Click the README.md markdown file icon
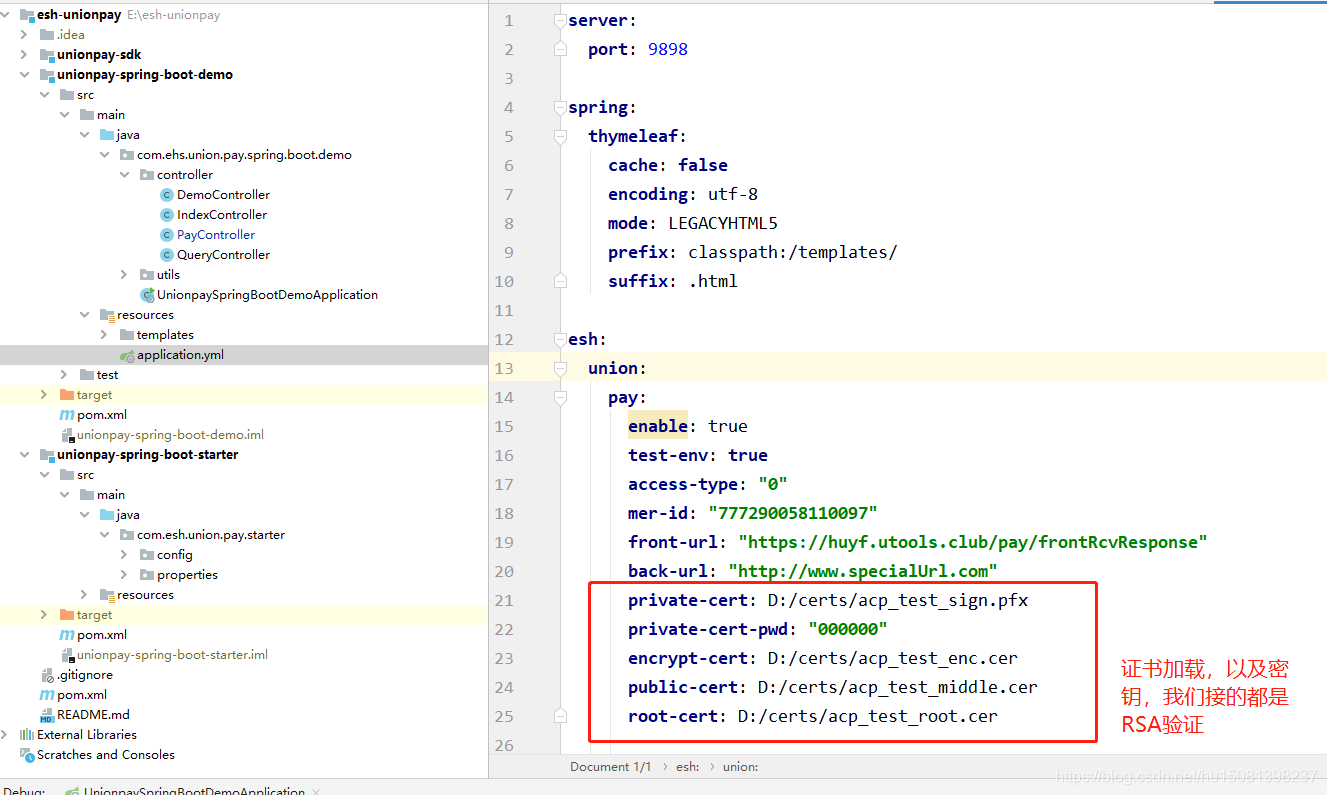Image resolution: width=1327 pixels, height=795 pixels. (x=47, y=715)
